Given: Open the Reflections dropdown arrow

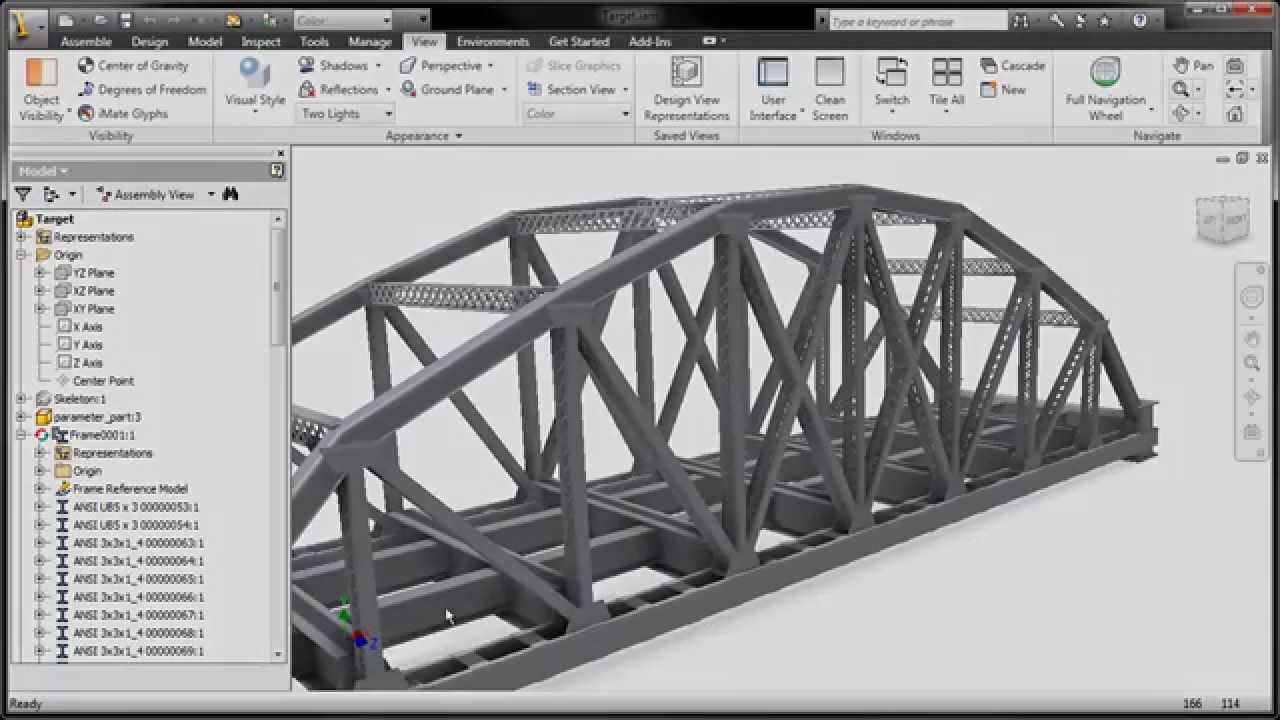Looking at the screenshot, I should [x=387, y=90].
